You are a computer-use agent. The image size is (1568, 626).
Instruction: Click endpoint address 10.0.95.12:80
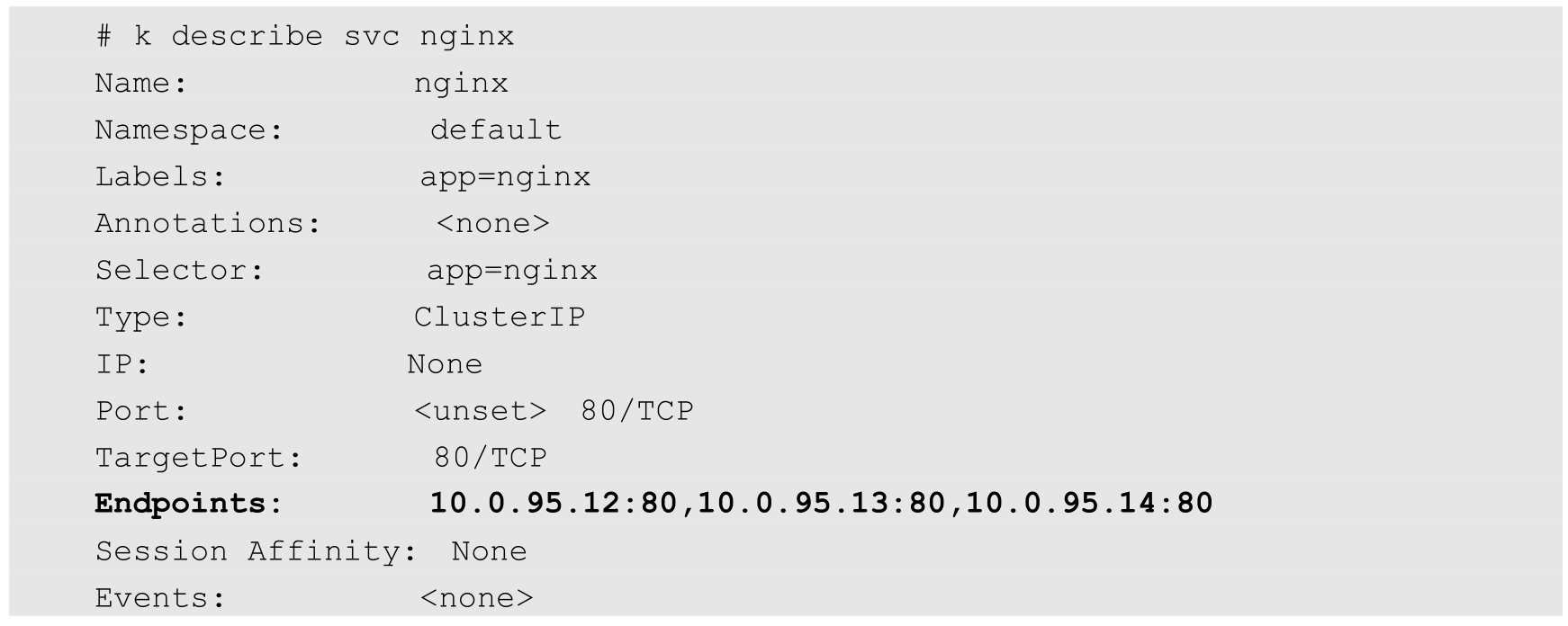554,504
